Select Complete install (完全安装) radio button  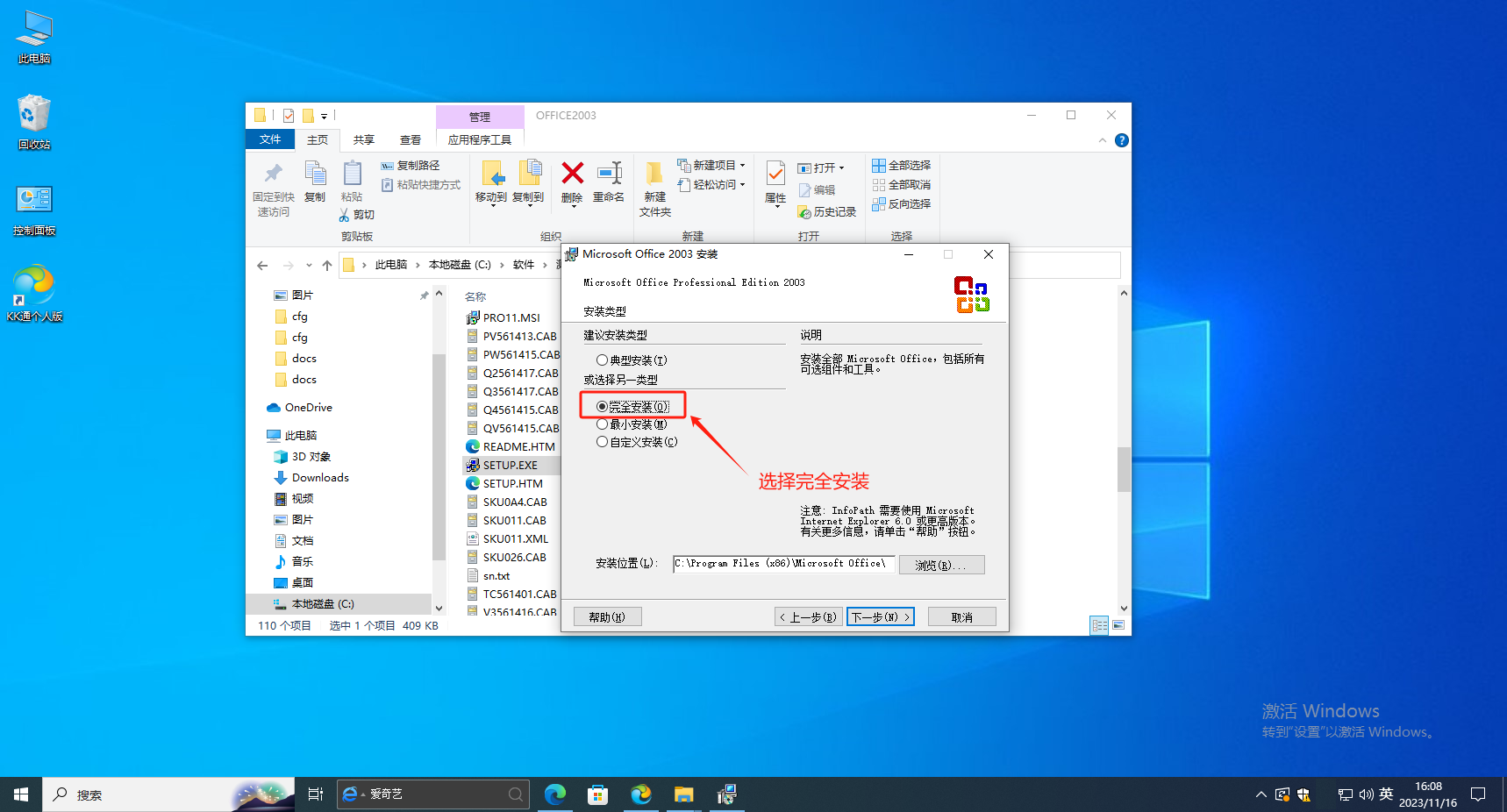click(x=602, y=407)
